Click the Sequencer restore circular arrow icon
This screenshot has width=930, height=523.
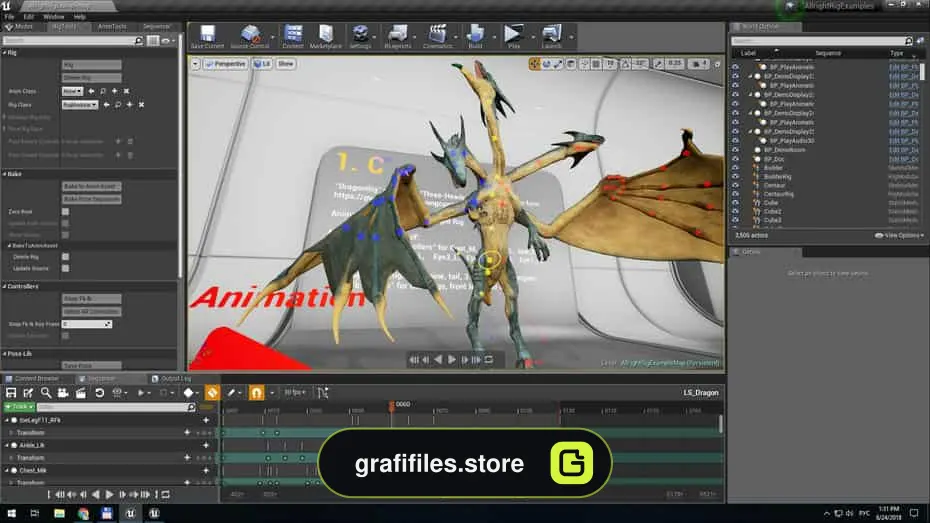100,393
